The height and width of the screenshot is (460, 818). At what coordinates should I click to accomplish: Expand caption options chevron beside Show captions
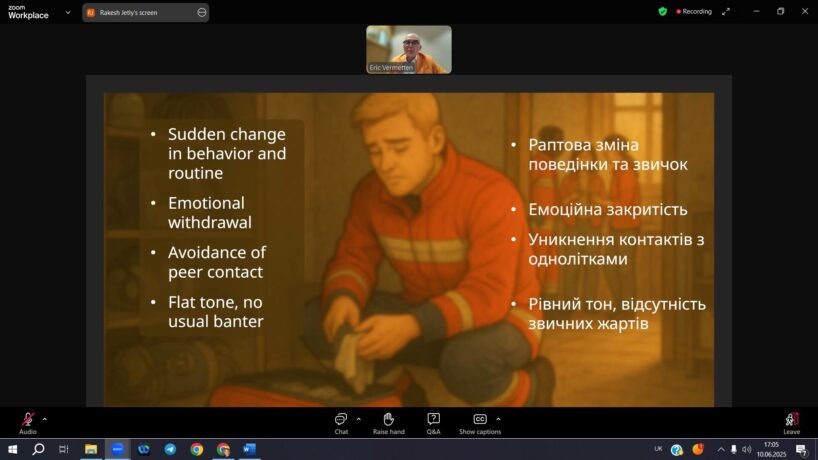[498, 419]
